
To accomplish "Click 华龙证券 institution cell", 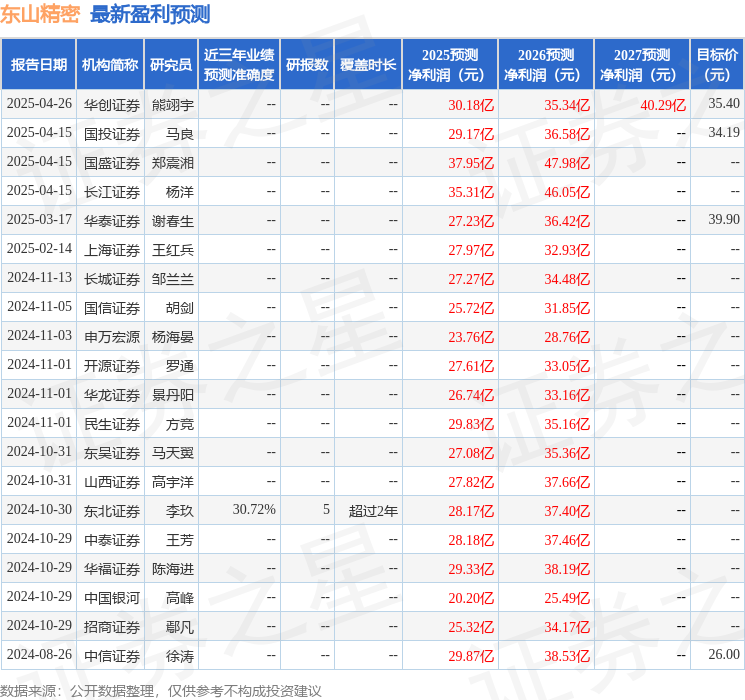I will pos(112,395).
